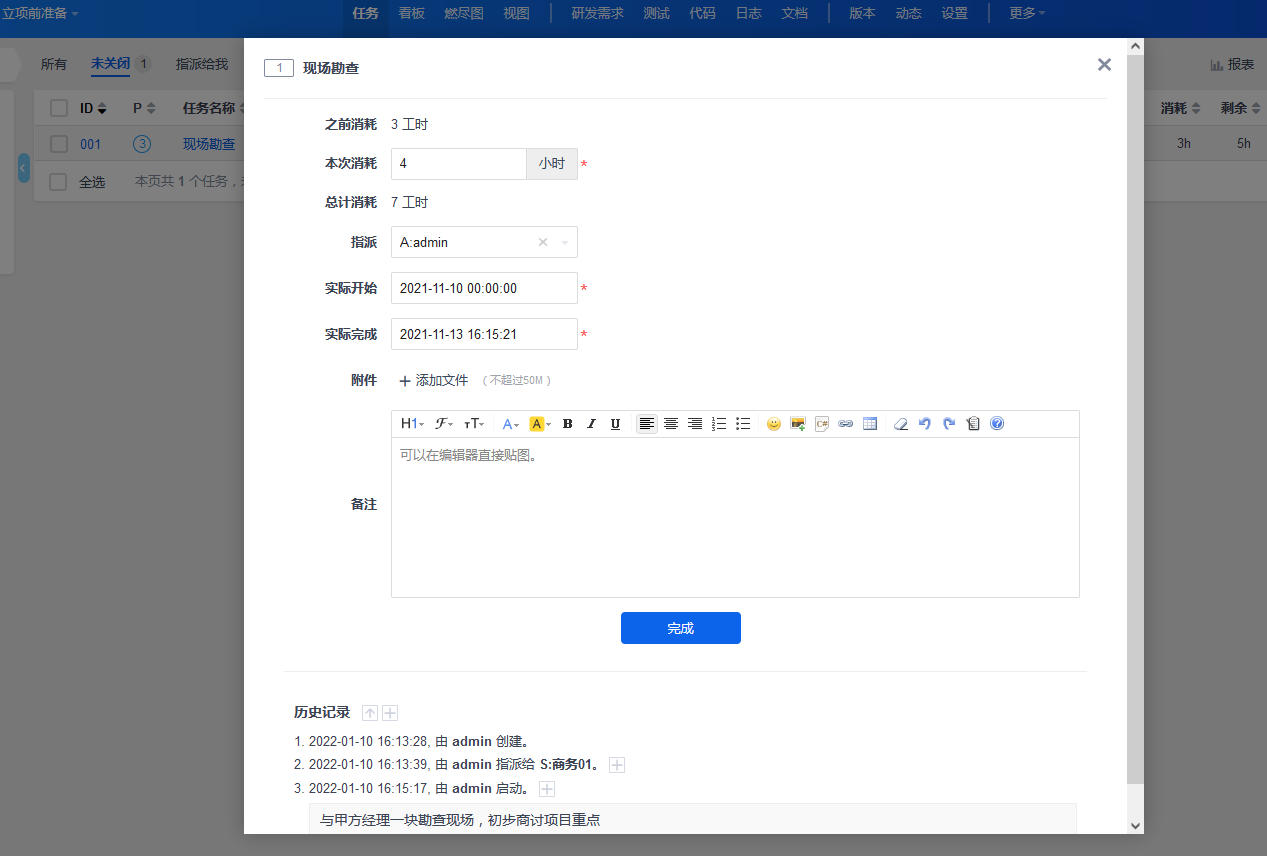Insert a table with the table icon
1267x856 pixels.
coord(870,424)
